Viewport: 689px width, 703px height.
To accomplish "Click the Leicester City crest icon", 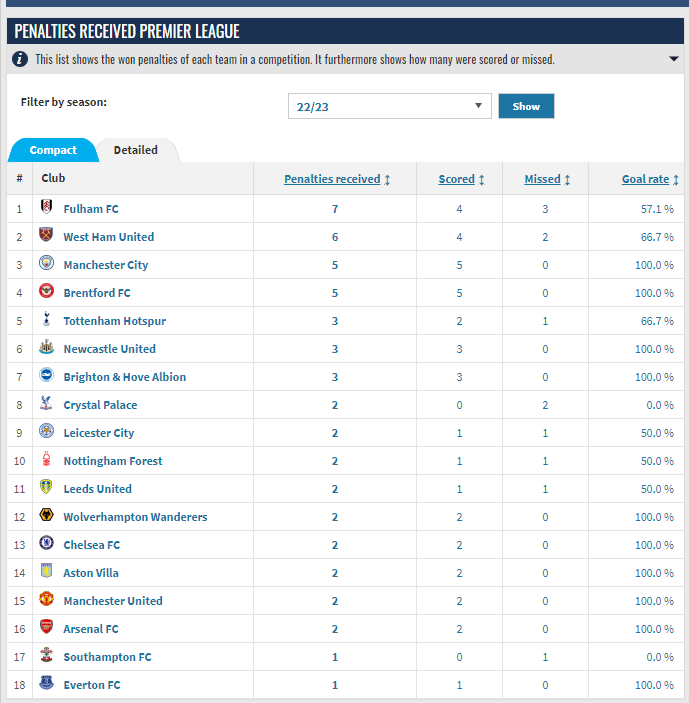I will click(46, 430).
